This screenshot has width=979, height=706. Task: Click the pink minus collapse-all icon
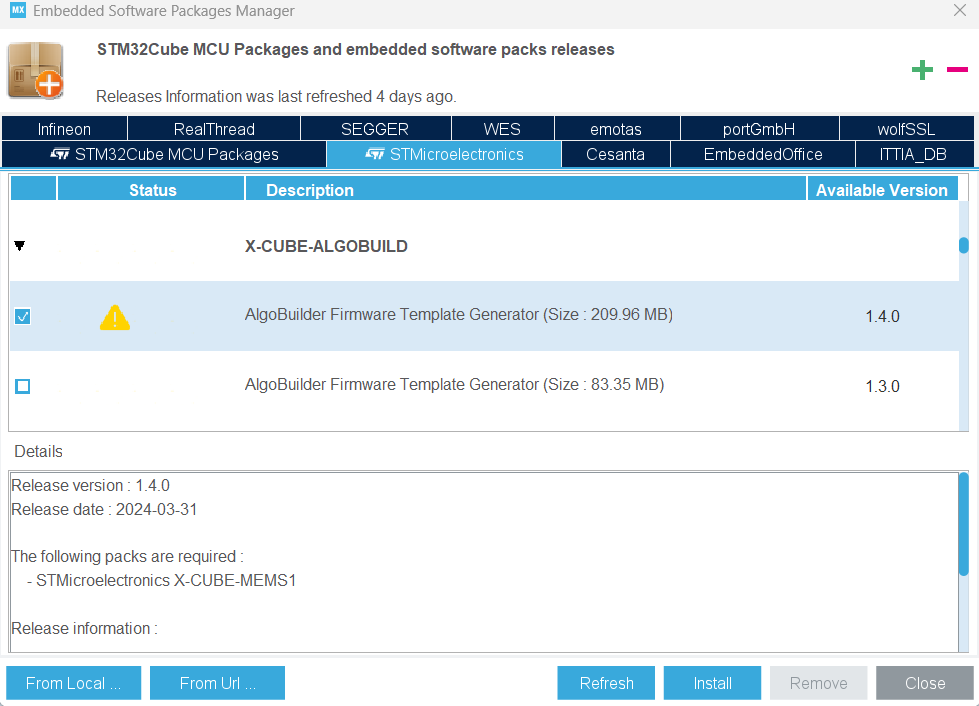(x=957, y=69)
